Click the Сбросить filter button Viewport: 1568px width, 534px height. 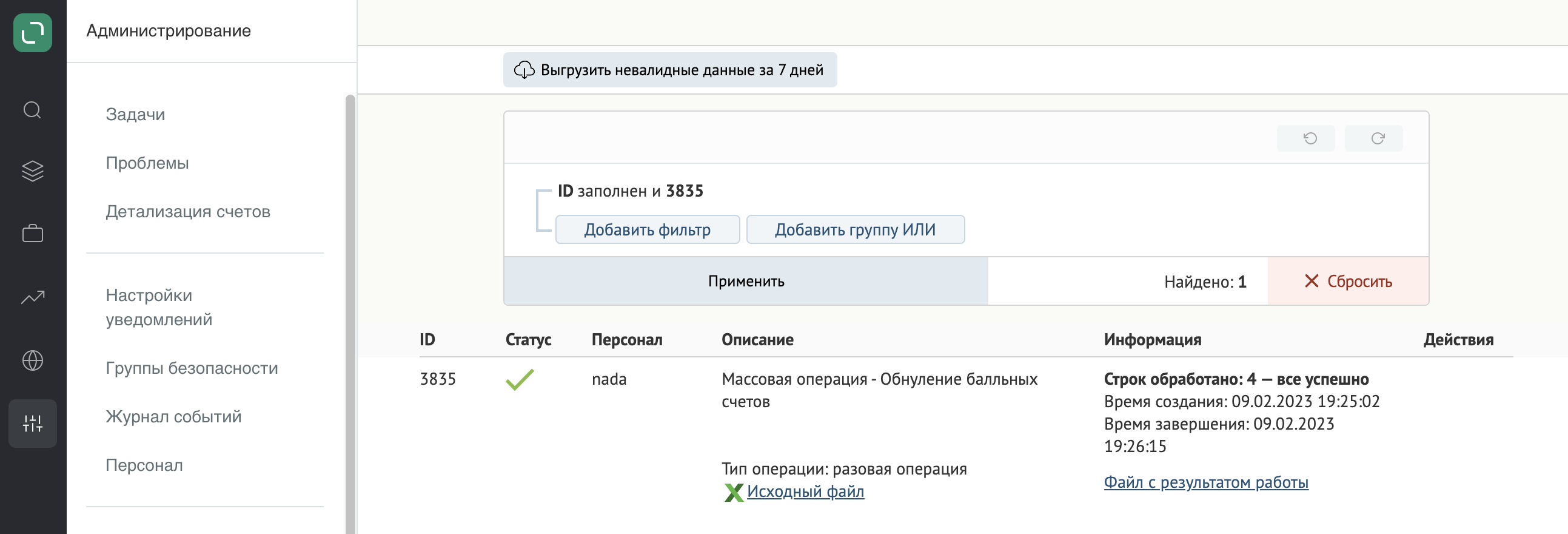pyautogui.click(x=1348, y=281)
